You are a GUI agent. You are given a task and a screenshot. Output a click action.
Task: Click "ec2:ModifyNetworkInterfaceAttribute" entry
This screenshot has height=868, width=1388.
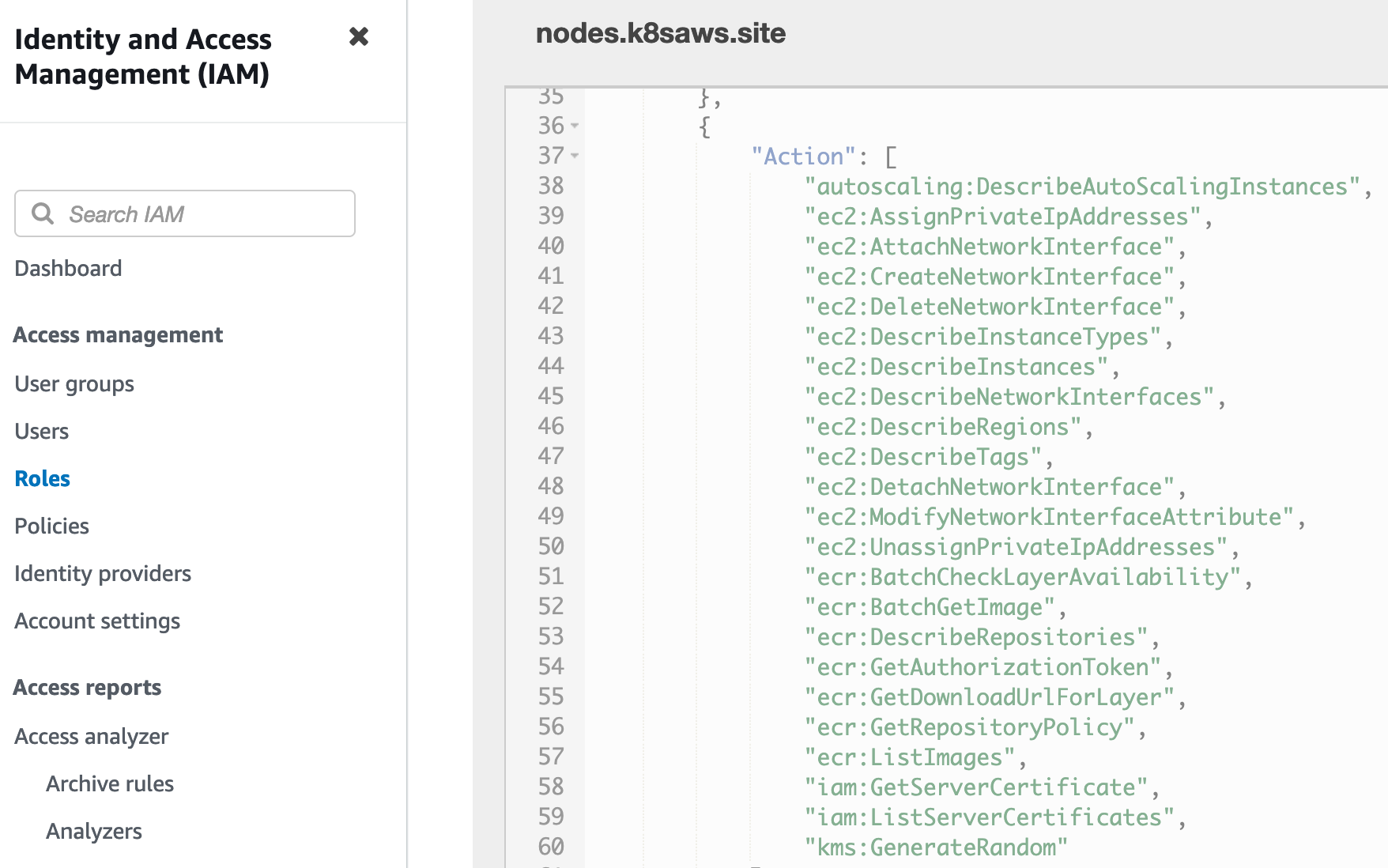pos(1049,517)
